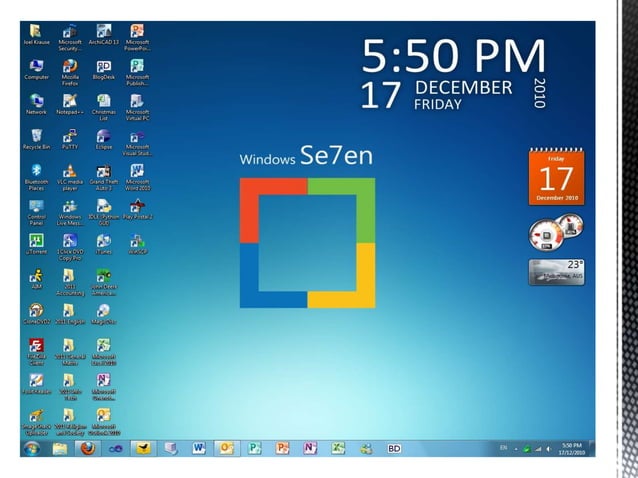This screenshot has height=478, width=638.
Task: Launch OneNote from the taskbar
Action: click(x=310, y=448)
